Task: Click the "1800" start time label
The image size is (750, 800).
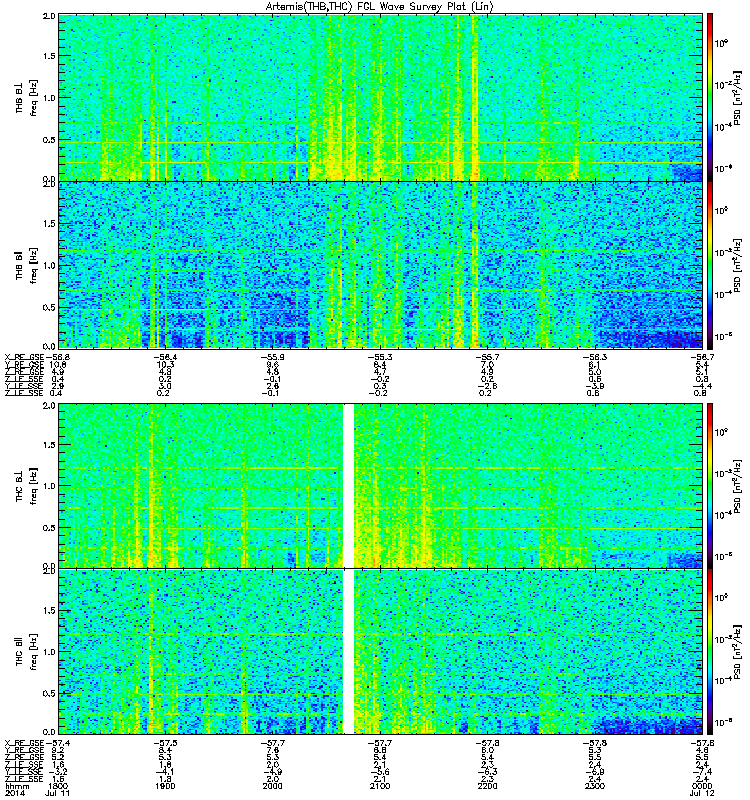Action: click(x=58, y=786)
